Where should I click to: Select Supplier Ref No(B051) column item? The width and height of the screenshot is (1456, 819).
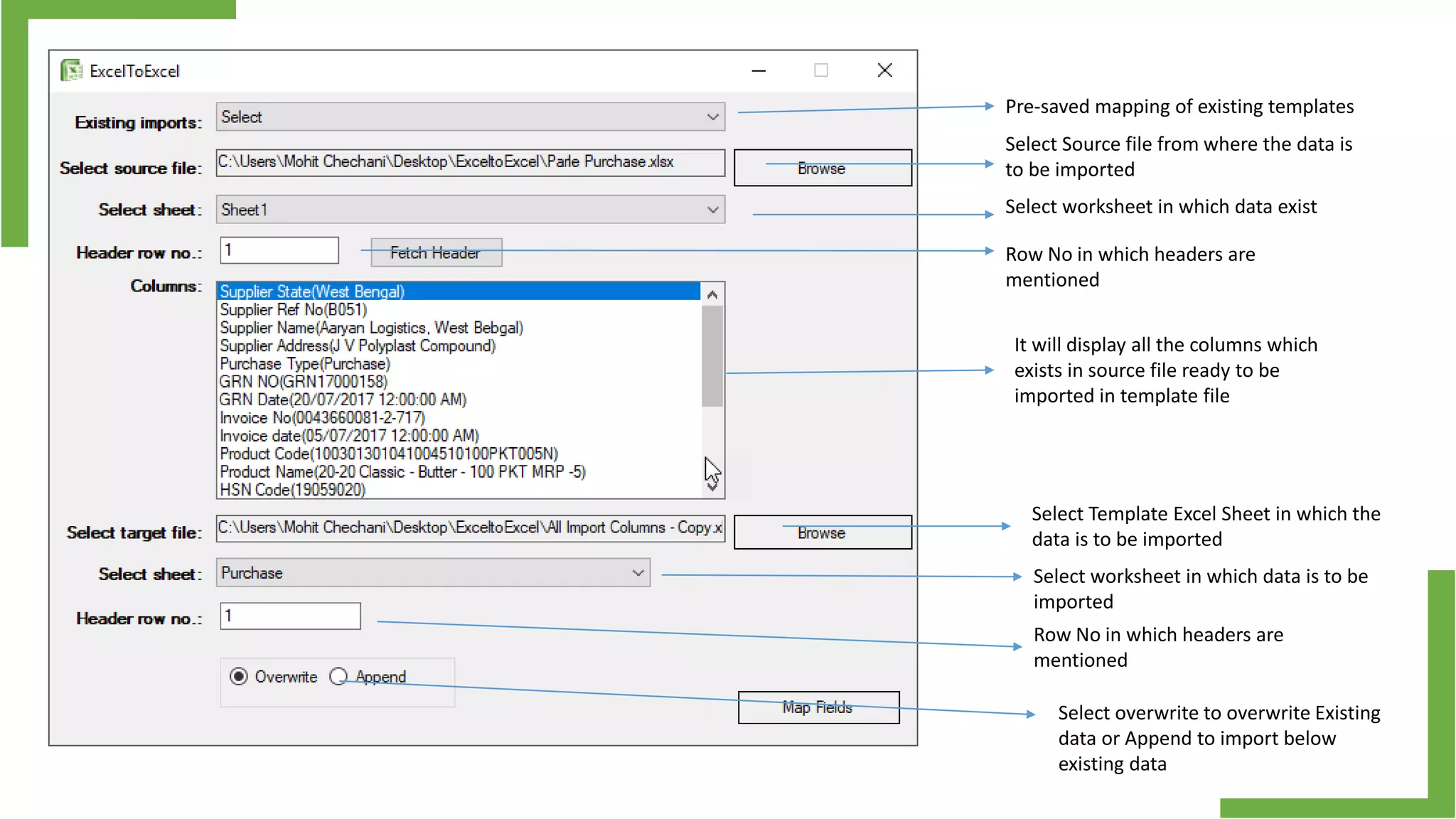294,310
